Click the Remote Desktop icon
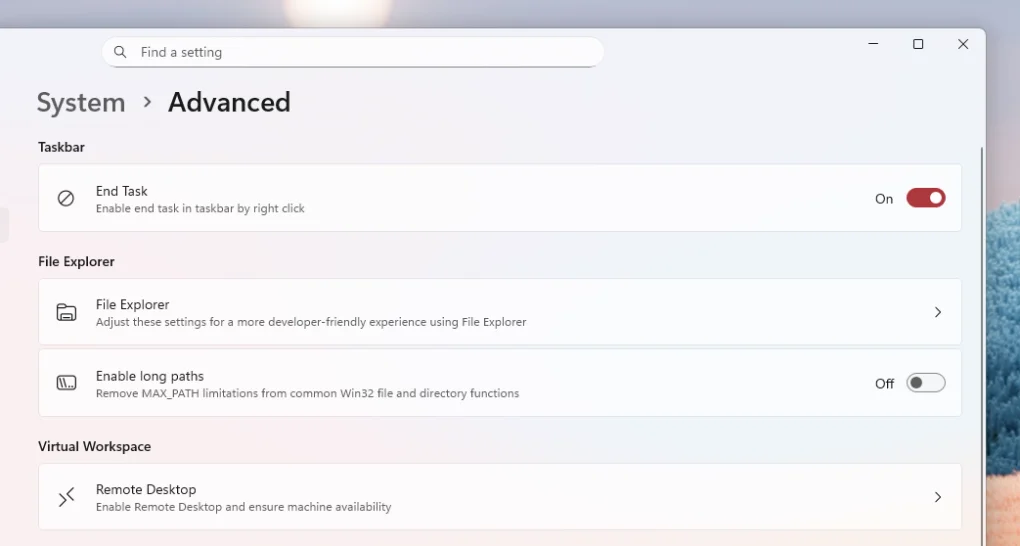Viewport: 1020px width, 546px height. point(66,497)
